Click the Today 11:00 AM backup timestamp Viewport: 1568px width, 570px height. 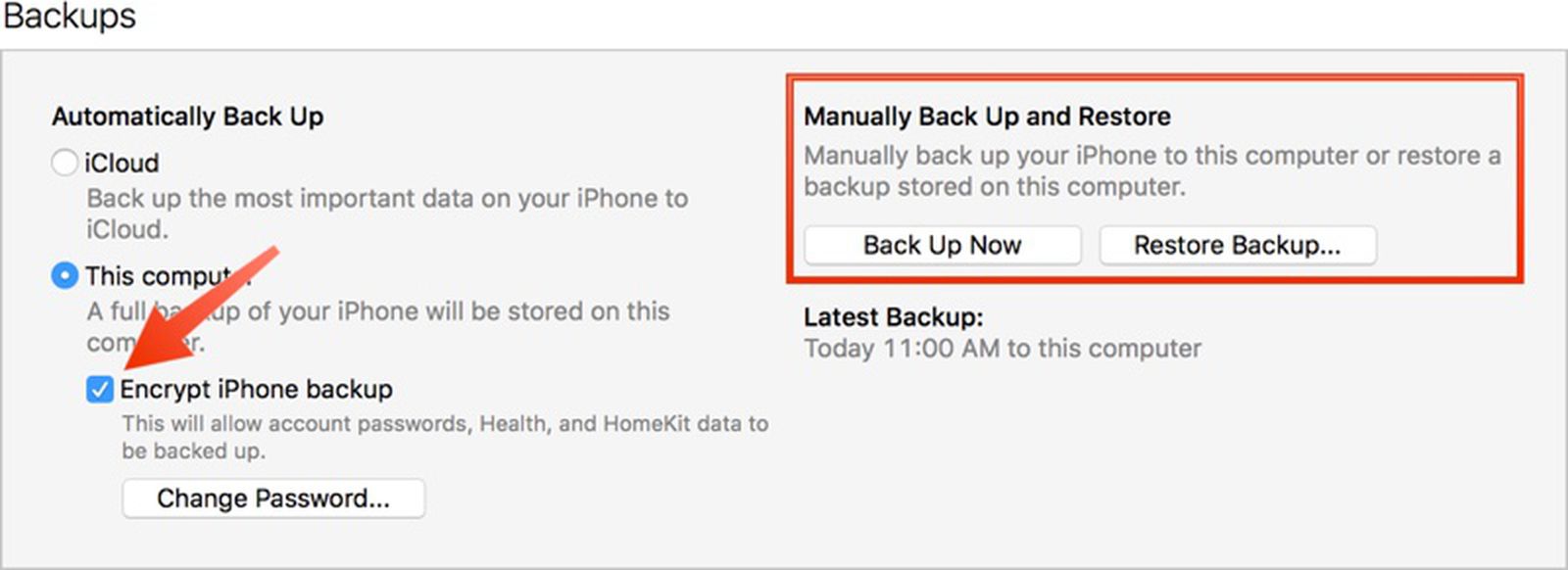(1002, 348)
